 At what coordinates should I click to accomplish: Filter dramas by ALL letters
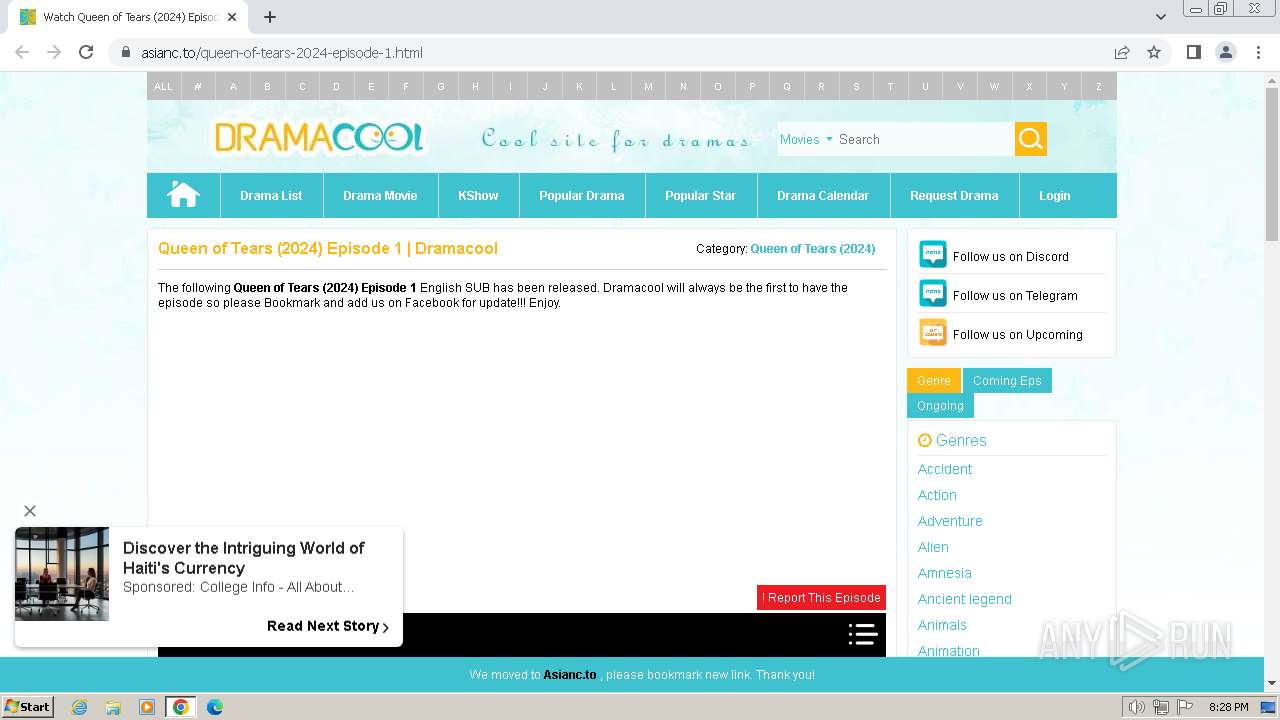[x=163, y=86]
